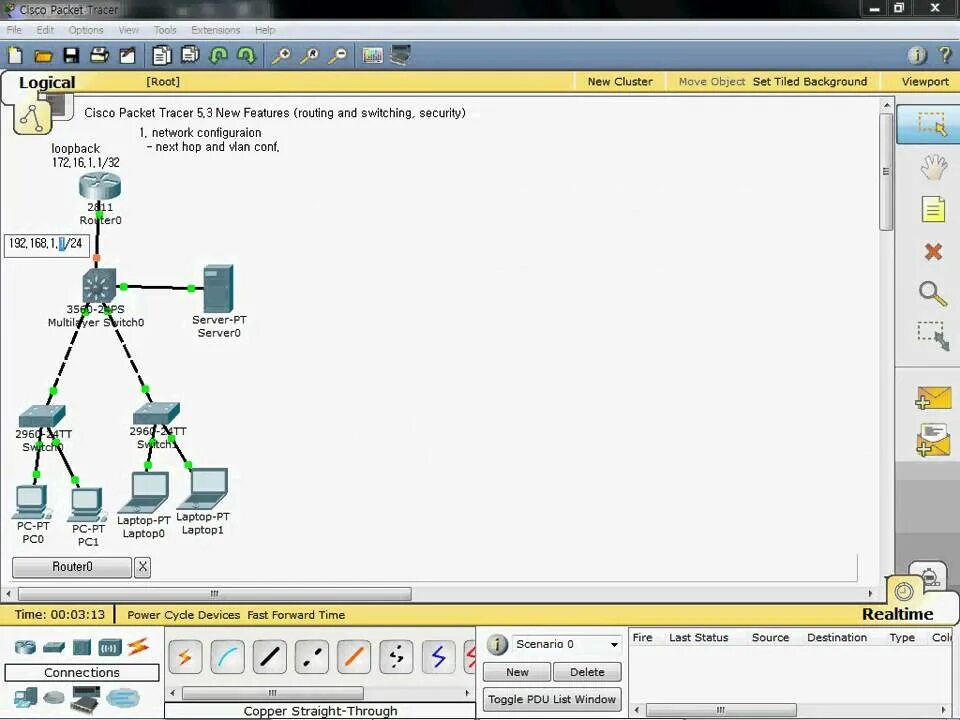960x720 pixels.
Task: Click the New file icon in toolbar
Action: [x=15, y=56]
